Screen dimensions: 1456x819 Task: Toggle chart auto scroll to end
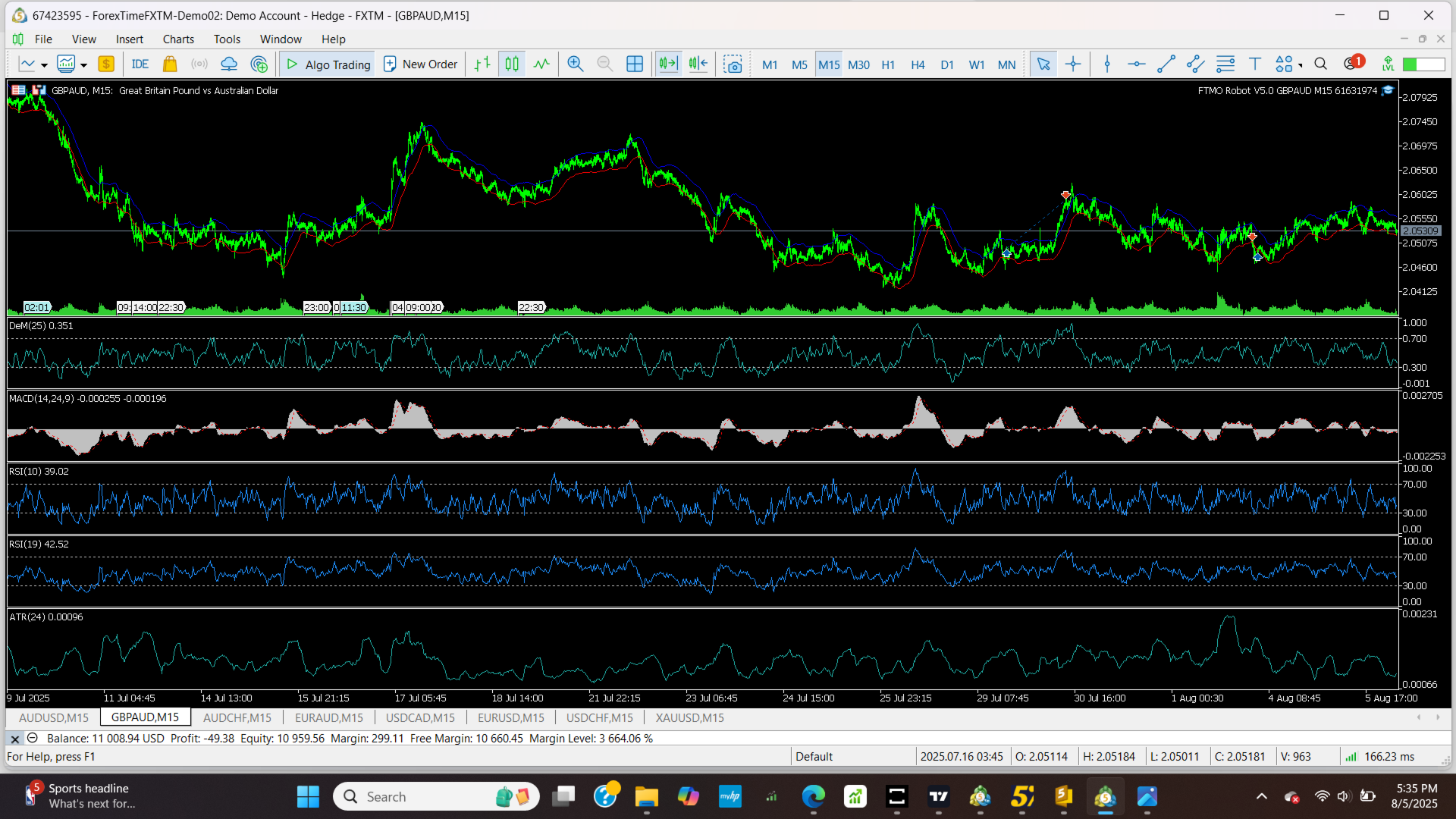click(668, 64)
